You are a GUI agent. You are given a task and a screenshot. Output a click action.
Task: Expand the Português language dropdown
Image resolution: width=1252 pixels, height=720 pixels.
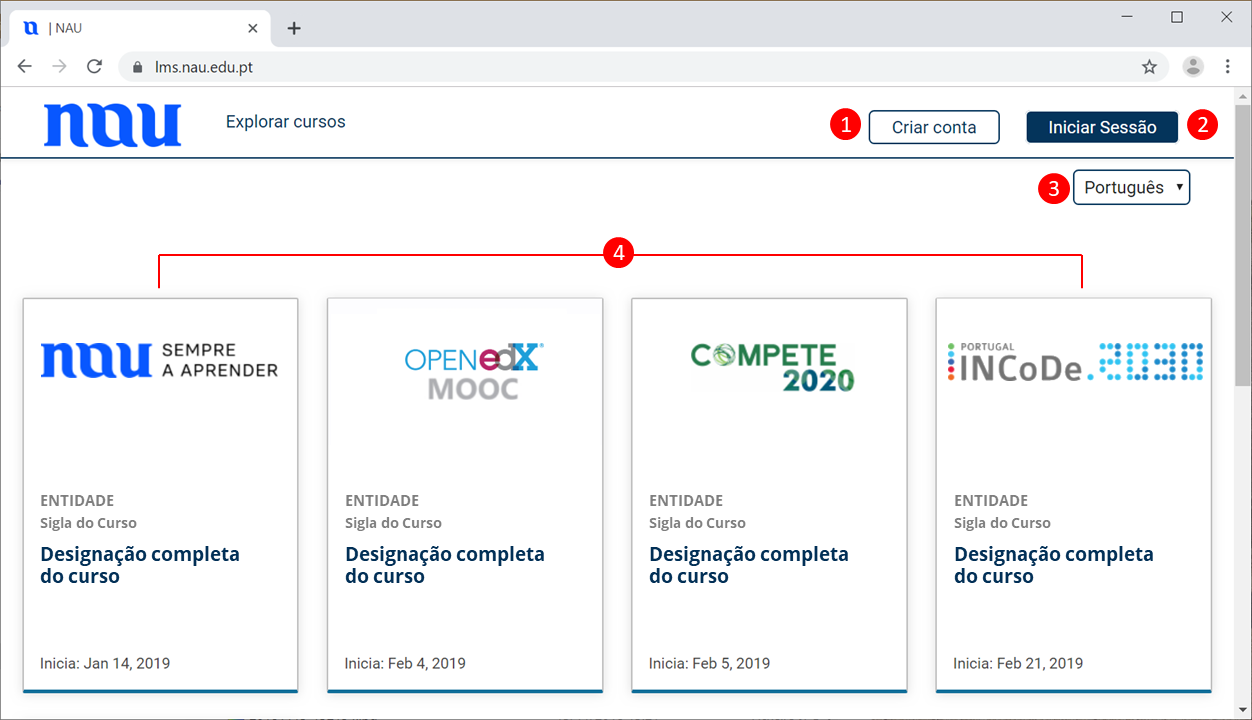1131,187
